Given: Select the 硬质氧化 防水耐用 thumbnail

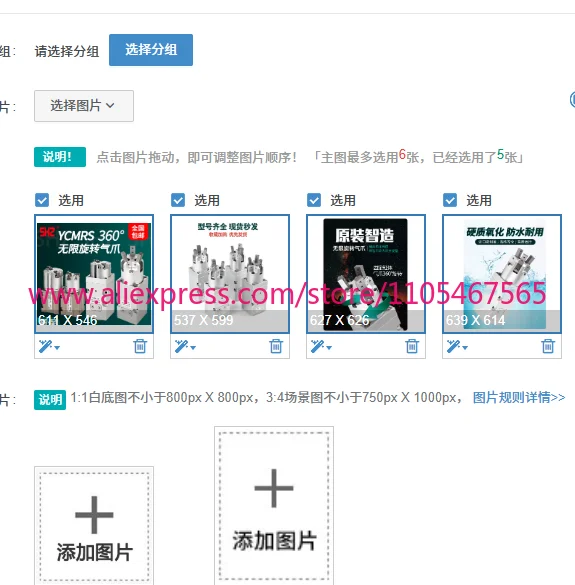Looking at the screenshot, I should click(x=502, y=274).
